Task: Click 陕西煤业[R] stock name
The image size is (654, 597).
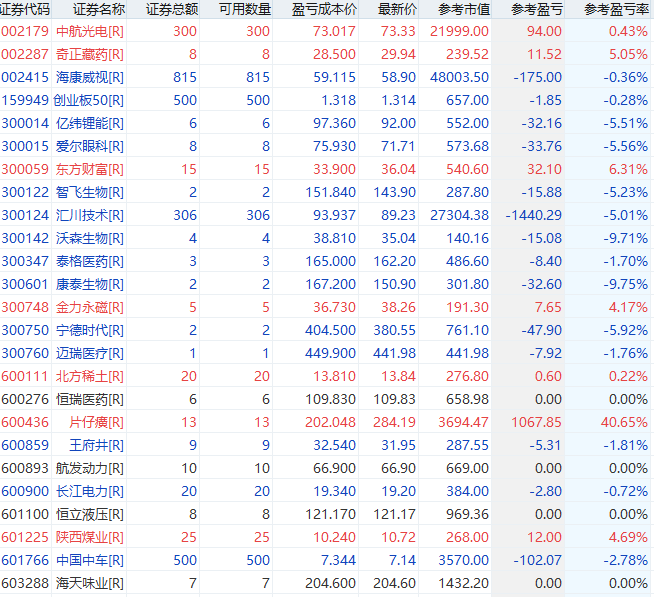Action: 90,537
